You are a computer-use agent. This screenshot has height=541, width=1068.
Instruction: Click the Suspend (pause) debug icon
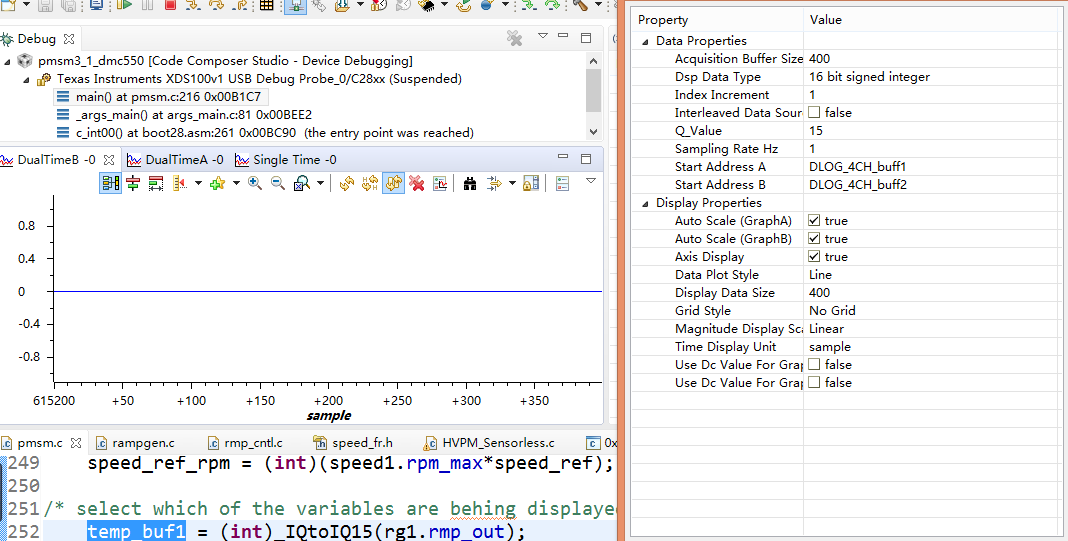(x=147, y=5)
